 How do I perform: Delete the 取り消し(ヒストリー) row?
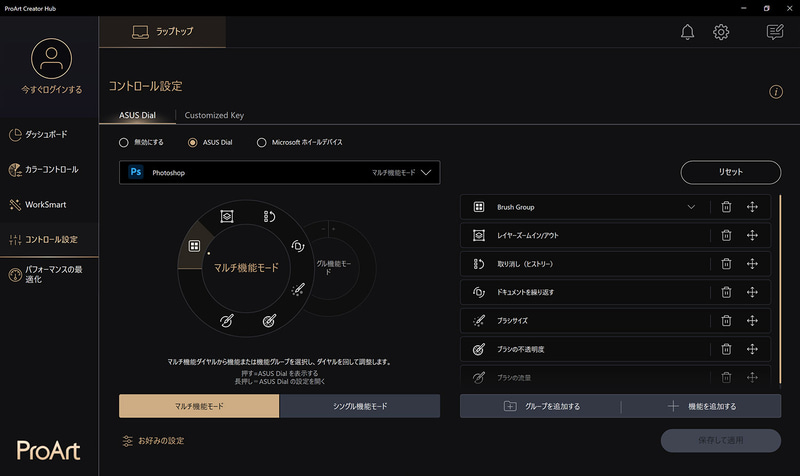point(726,264)
